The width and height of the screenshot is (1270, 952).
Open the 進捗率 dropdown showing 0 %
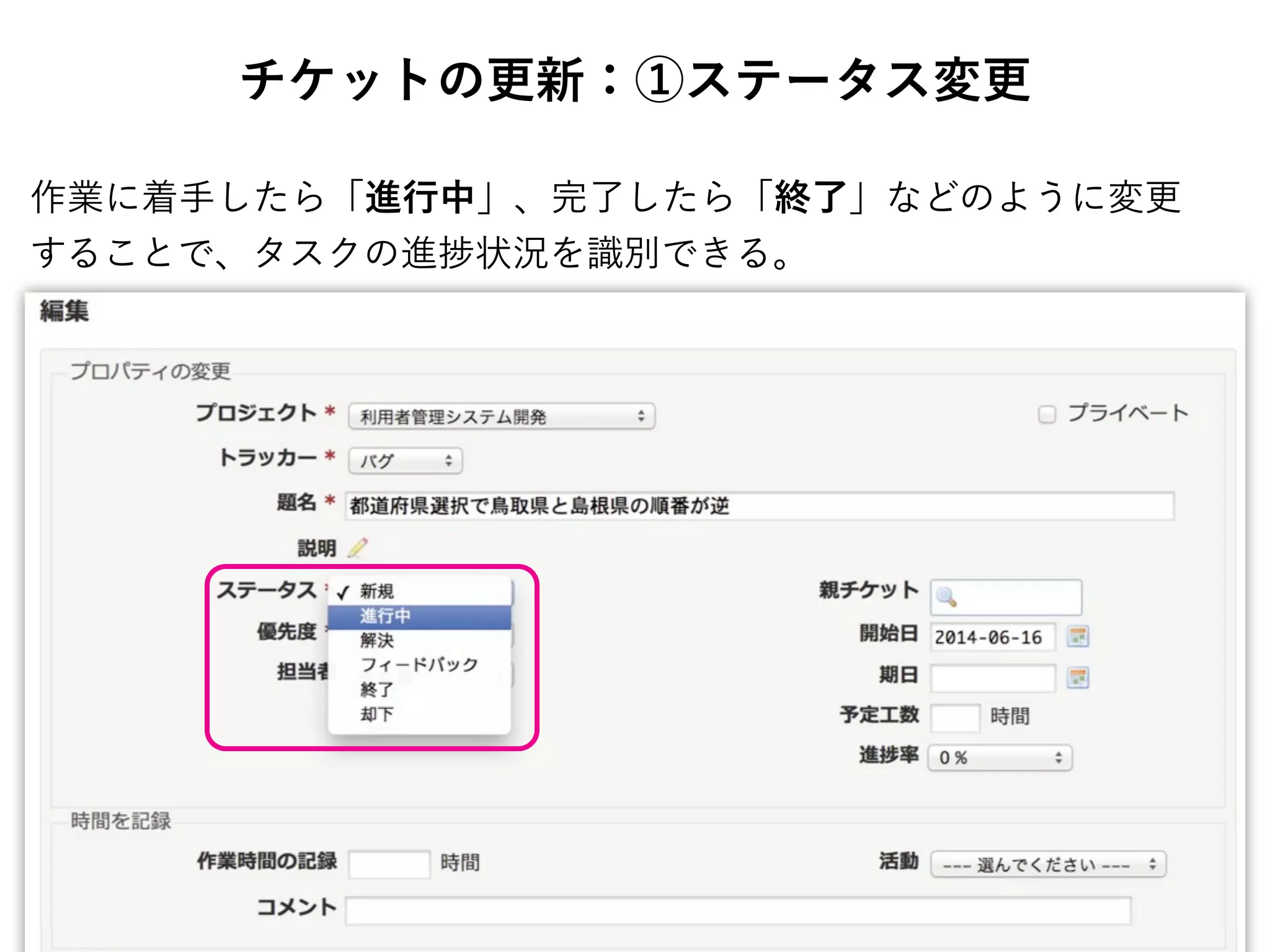click(1000, 757)
